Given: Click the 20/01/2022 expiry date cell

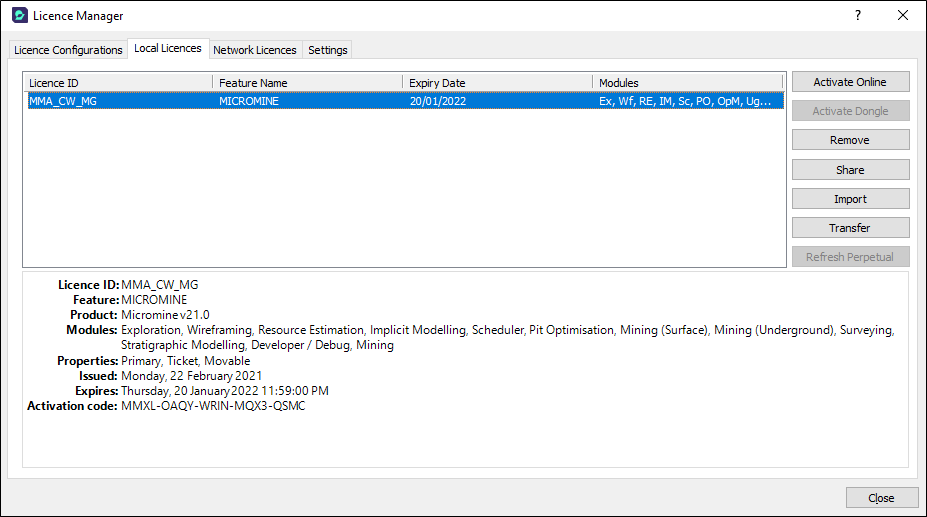Looking at the screenshot, I should 438,101.
